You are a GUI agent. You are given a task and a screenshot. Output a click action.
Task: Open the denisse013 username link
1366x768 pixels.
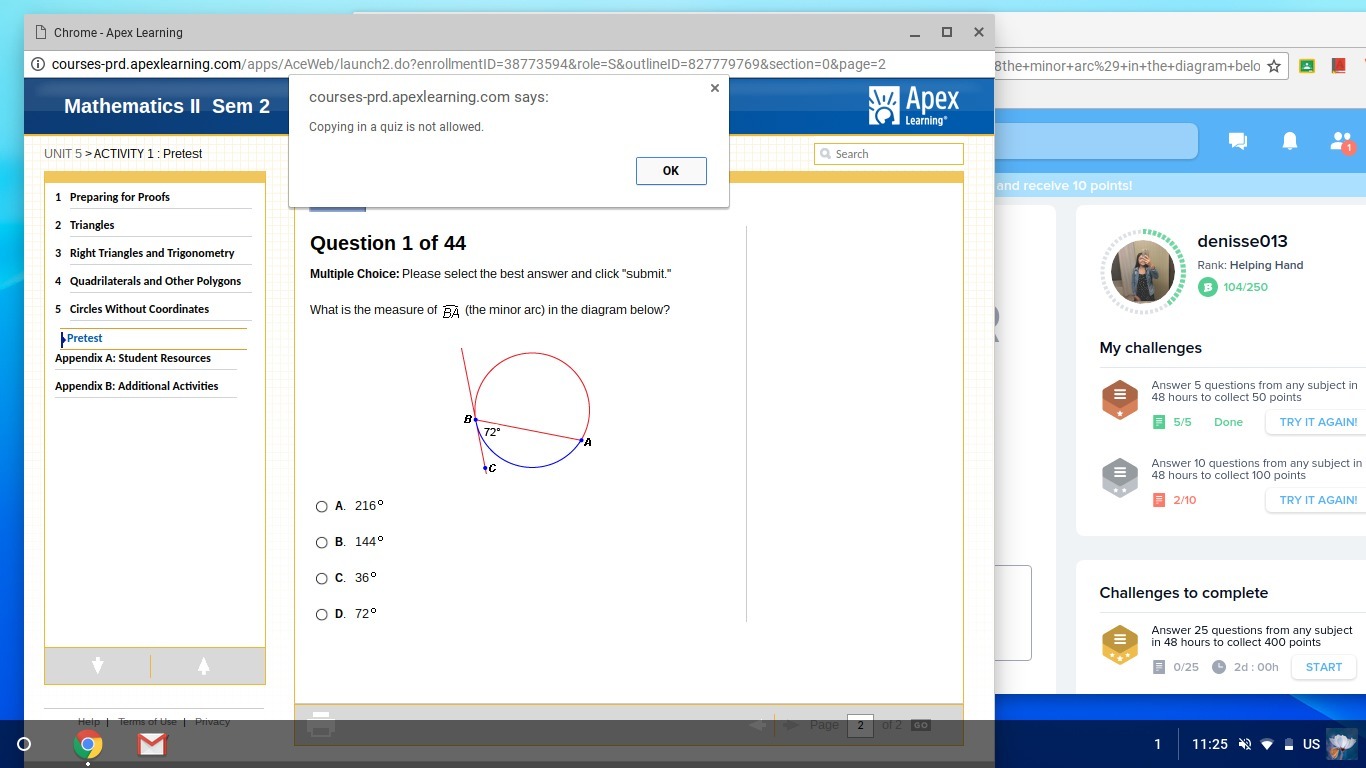[1242, 241]
